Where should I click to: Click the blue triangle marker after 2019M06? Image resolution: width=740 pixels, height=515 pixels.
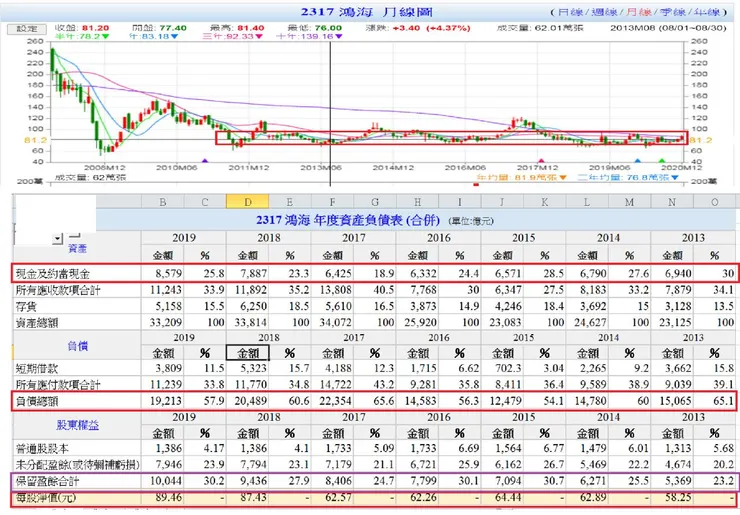[x=638, y=161]
